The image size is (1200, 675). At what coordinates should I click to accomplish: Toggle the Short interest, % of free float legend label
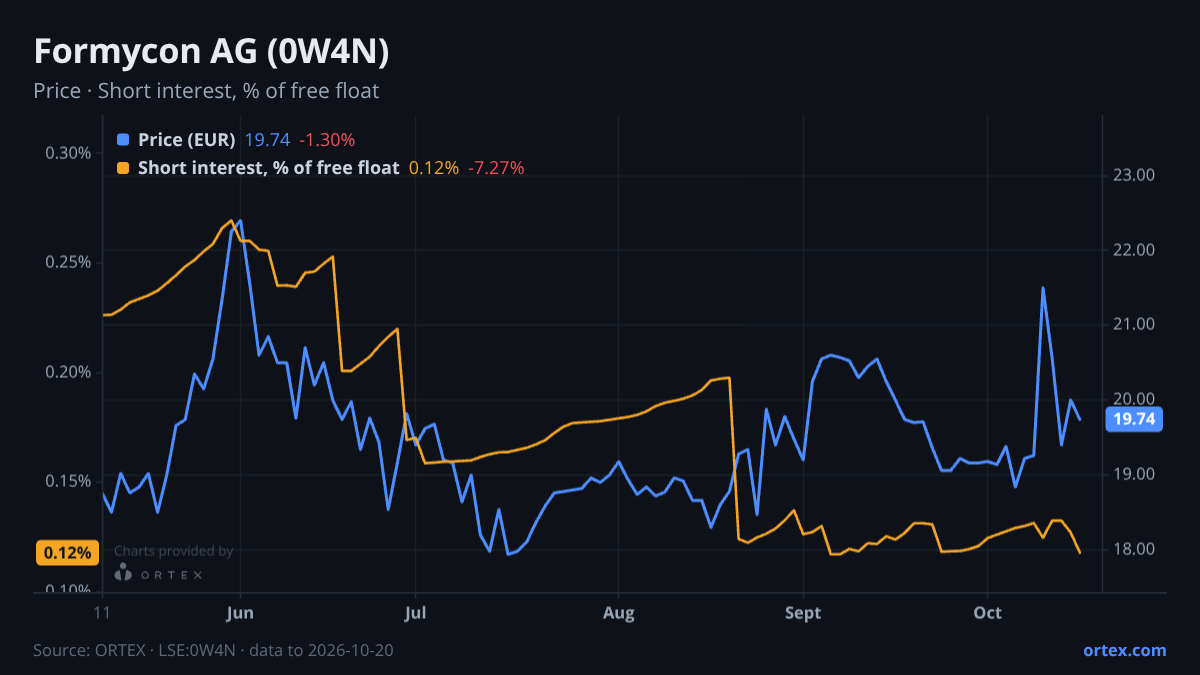(269, 168)
